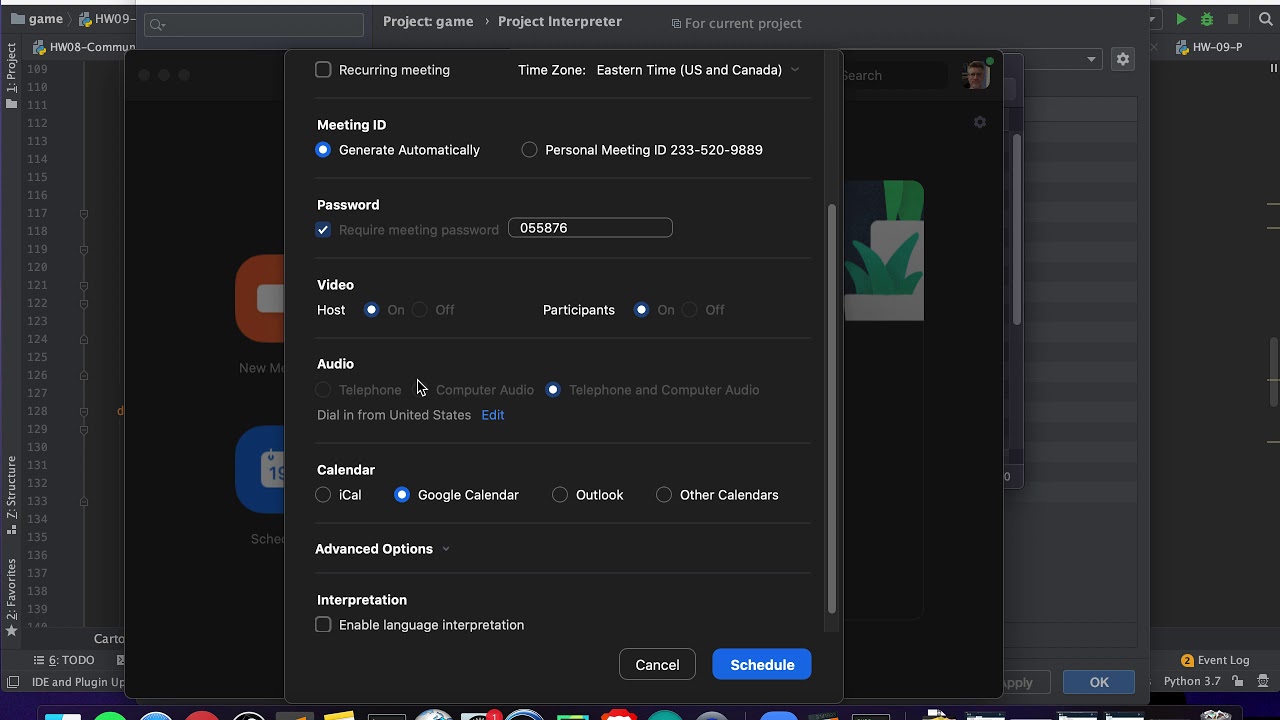Click the inspector hat icon in status bar

point(1261,681)
